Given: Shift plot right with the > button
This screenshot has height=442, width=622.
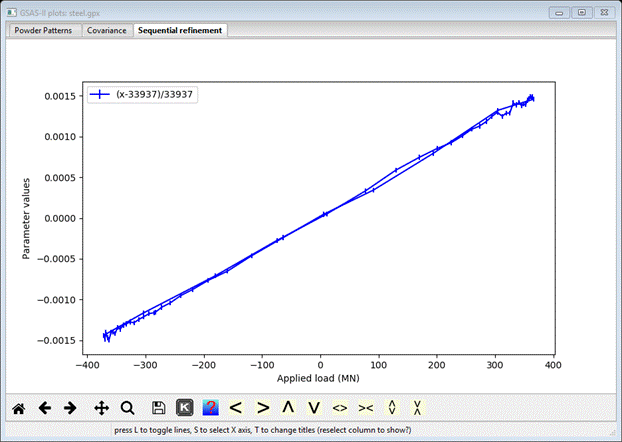Looking at the screenshot, I should 262,408.
